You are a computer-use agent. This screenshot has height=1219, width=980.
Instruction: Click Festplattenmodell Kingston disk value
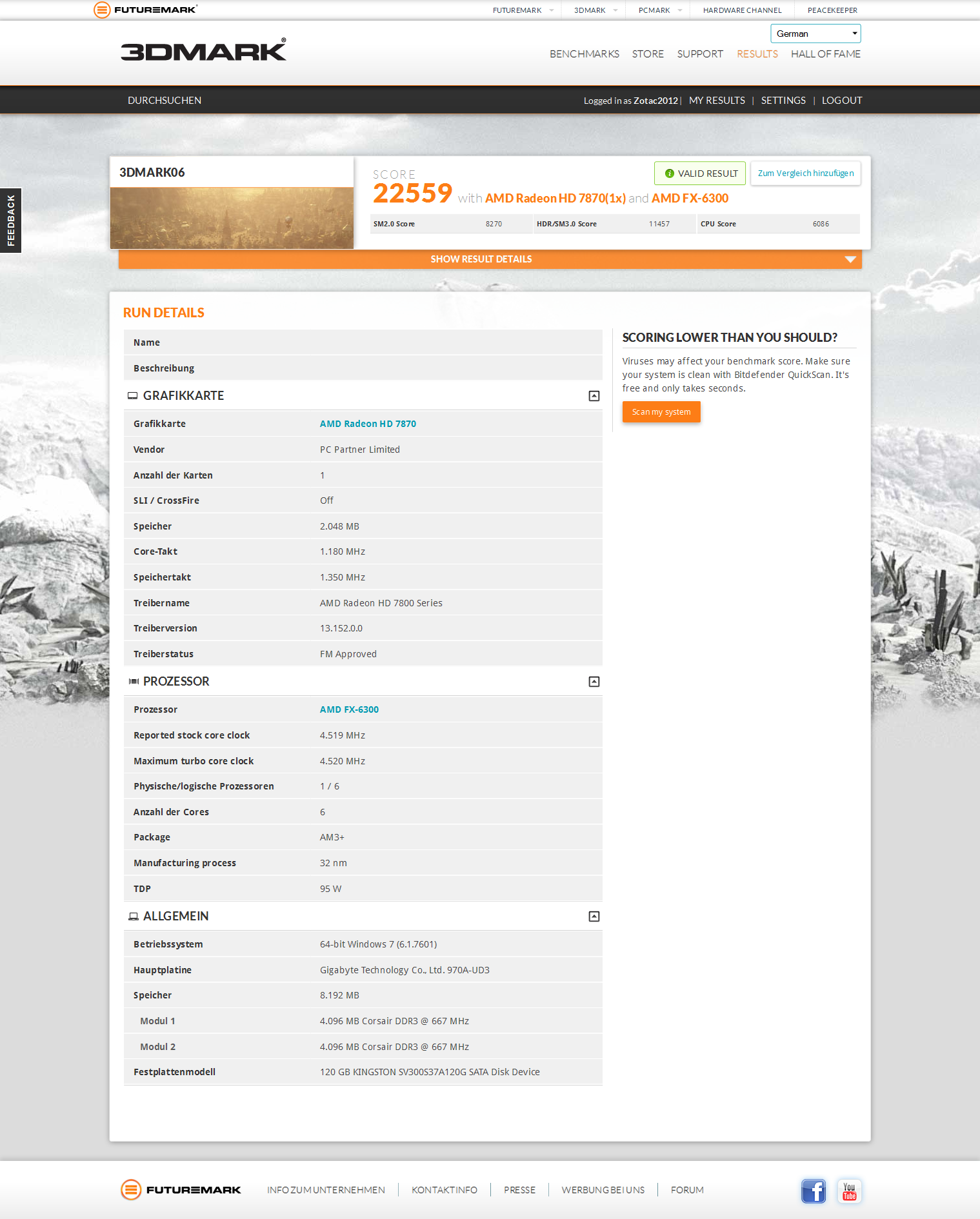point(430,1072)
